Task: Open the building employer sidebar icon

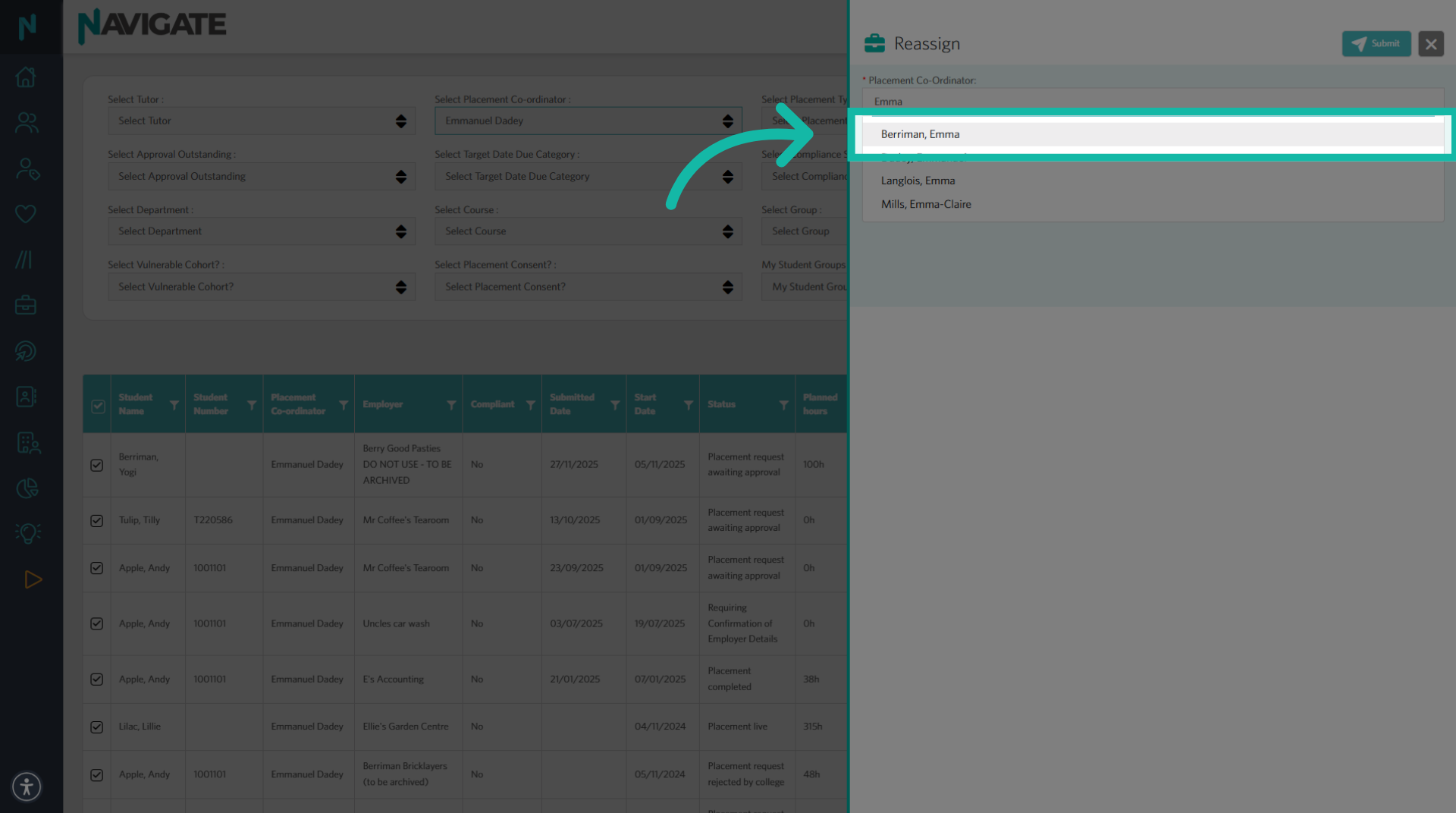Action: 28,442
